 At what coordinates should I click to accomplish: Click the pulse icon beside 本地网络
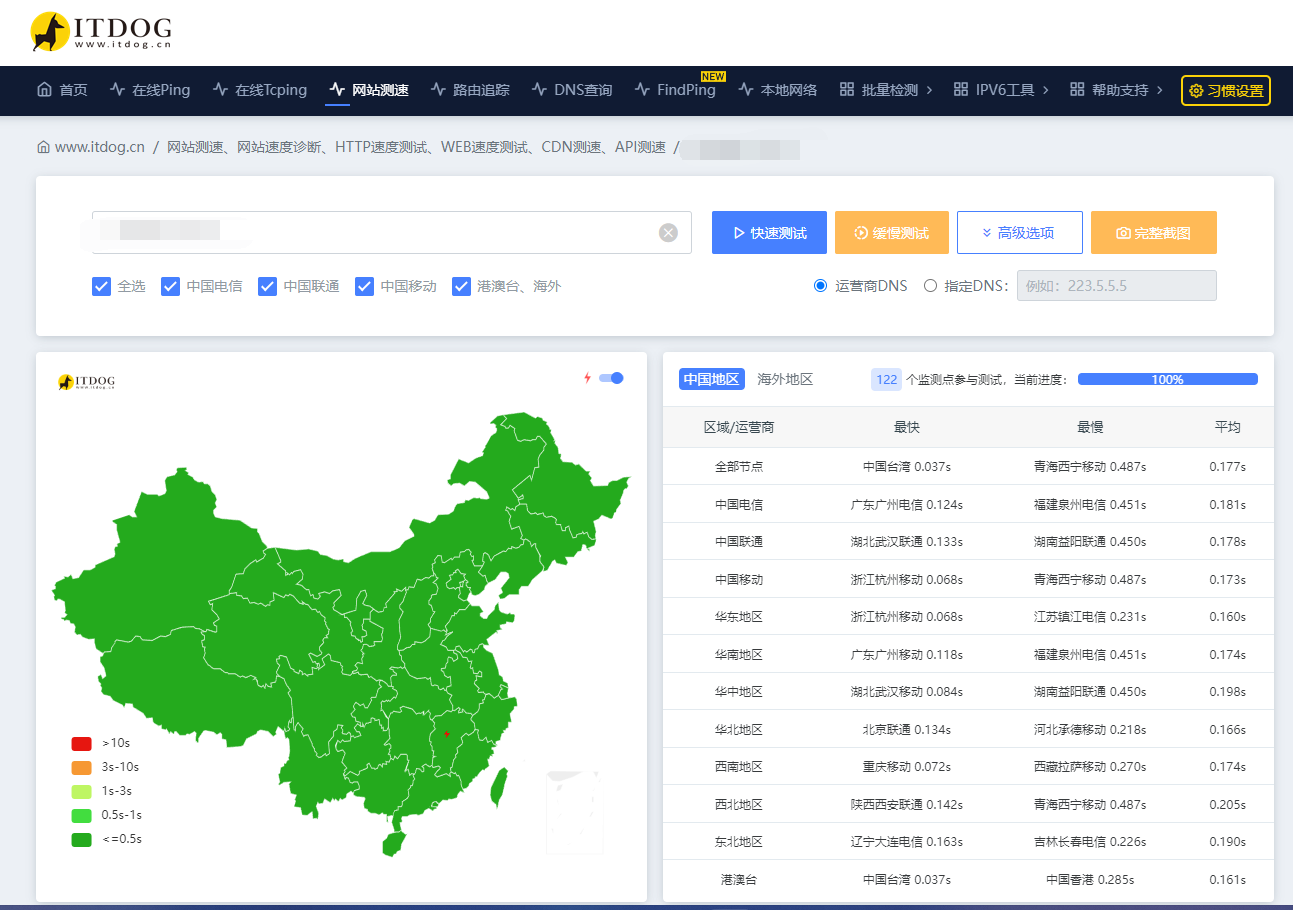[746, 89]
